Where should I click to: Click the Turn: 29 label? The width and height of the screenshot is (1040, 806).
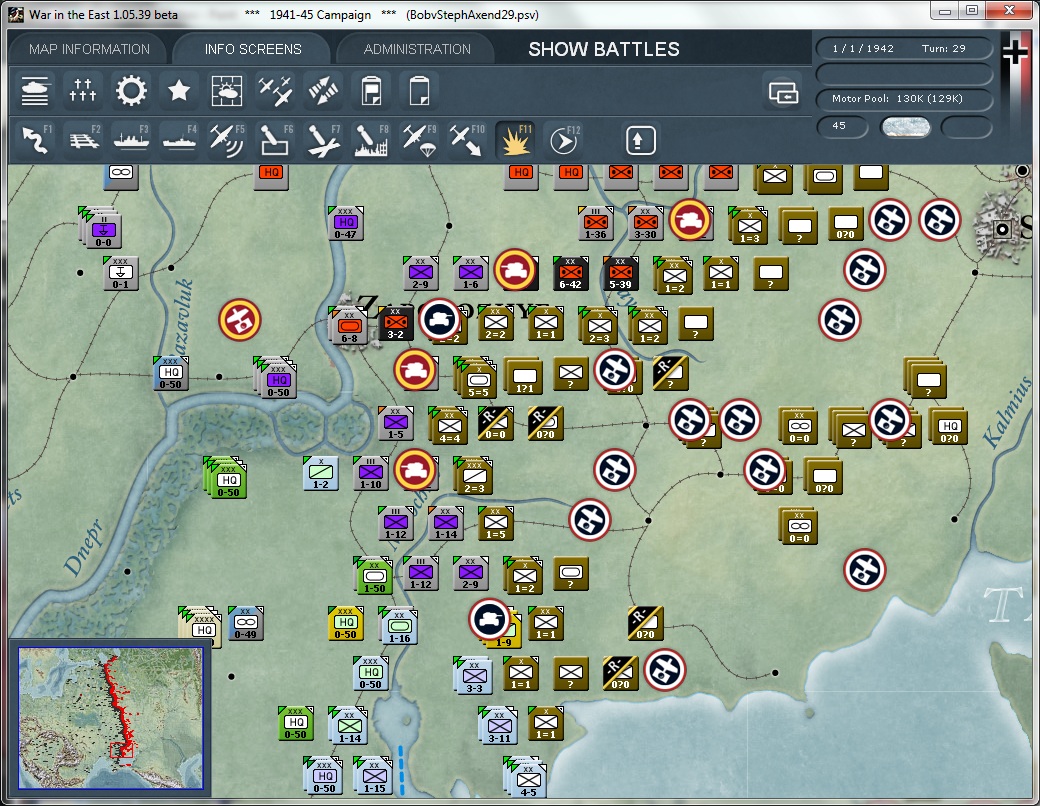coord(943,48)
